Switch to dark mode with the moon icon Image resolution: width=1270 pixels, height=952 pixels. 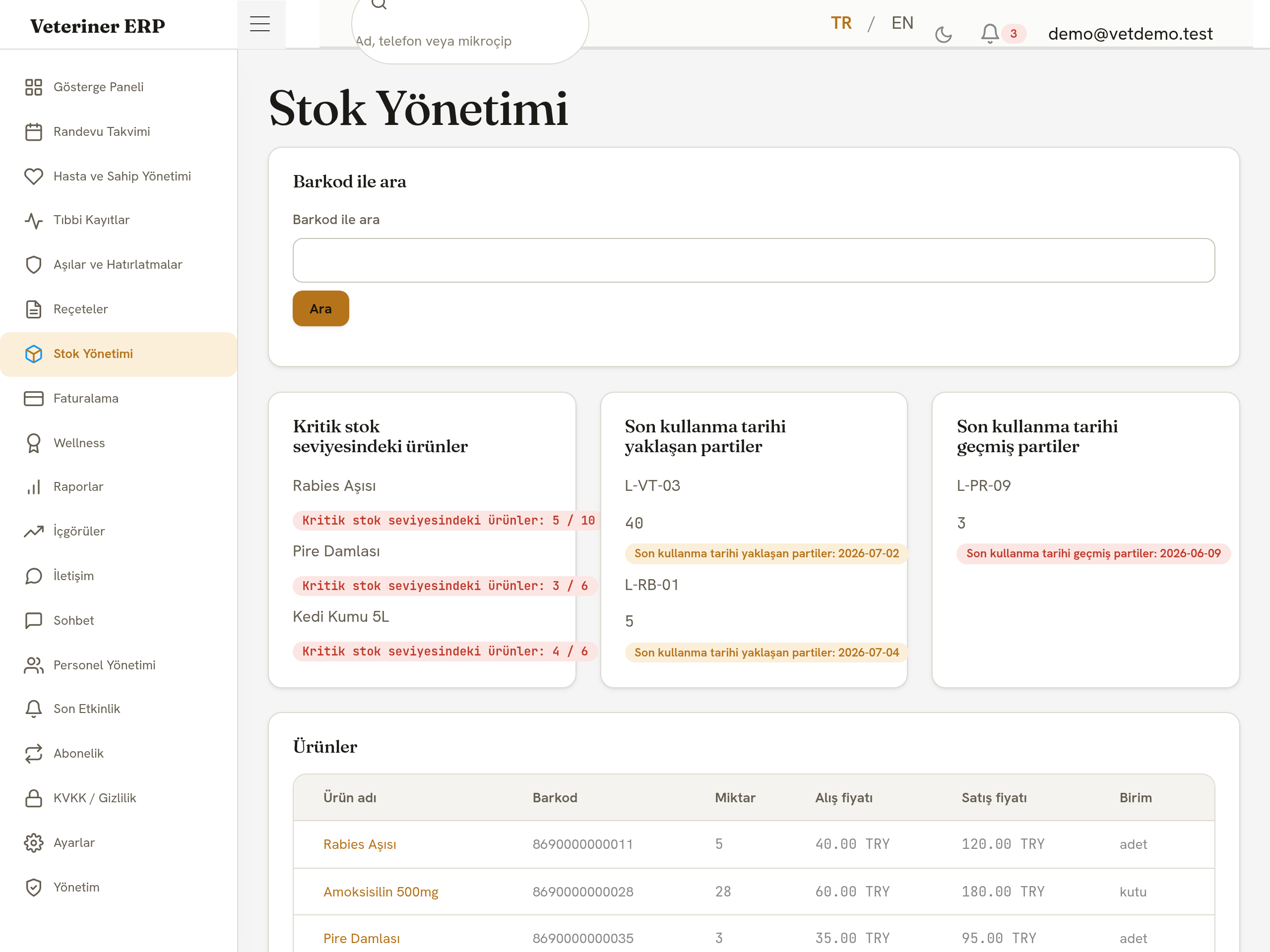click(x=943, y=34)
